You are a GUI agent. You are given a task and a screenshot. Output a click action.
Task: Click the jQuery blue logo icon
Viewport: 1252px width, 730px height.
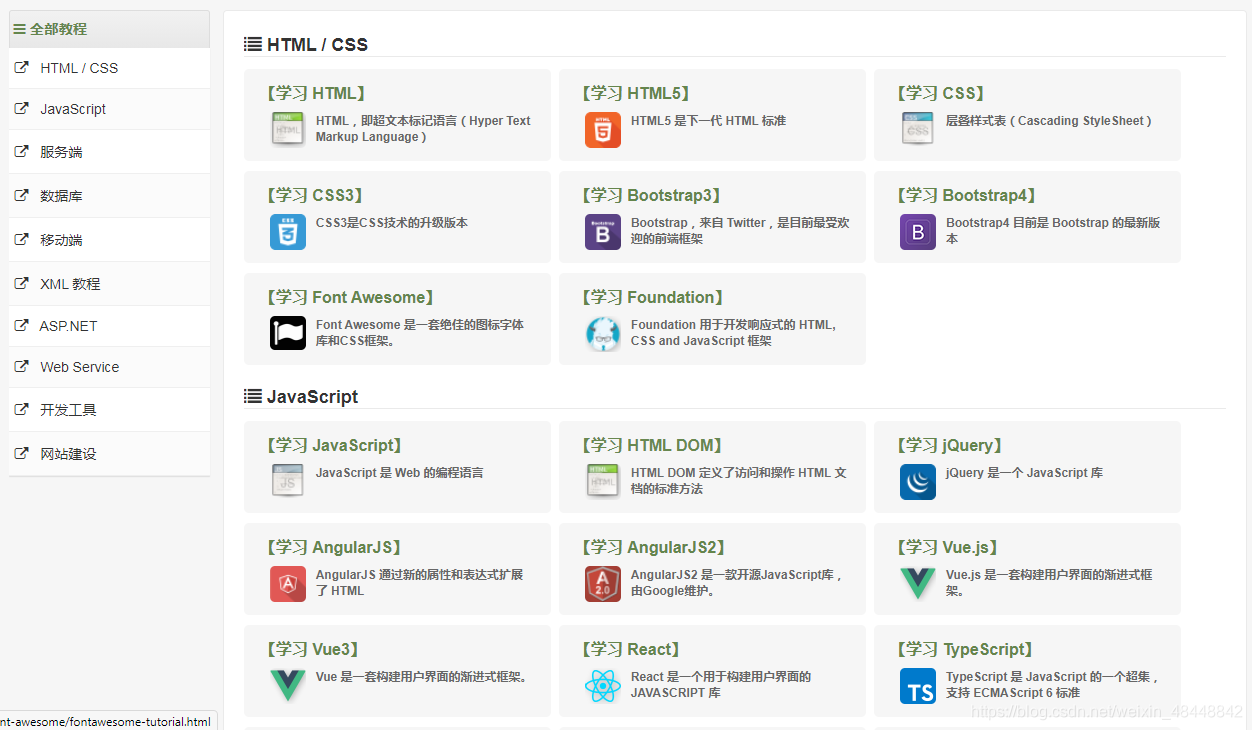(918, 482)
